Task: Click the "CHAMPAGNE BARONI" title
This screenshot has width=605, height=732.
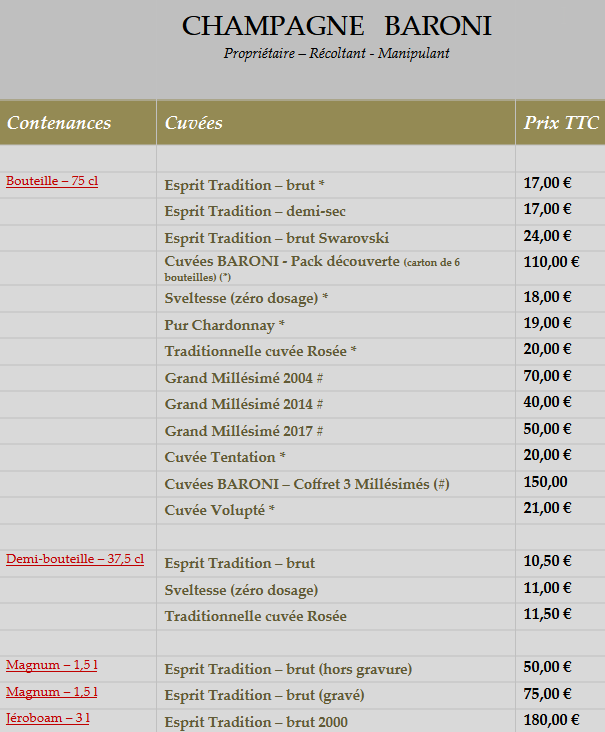Action: pos(337,26)
